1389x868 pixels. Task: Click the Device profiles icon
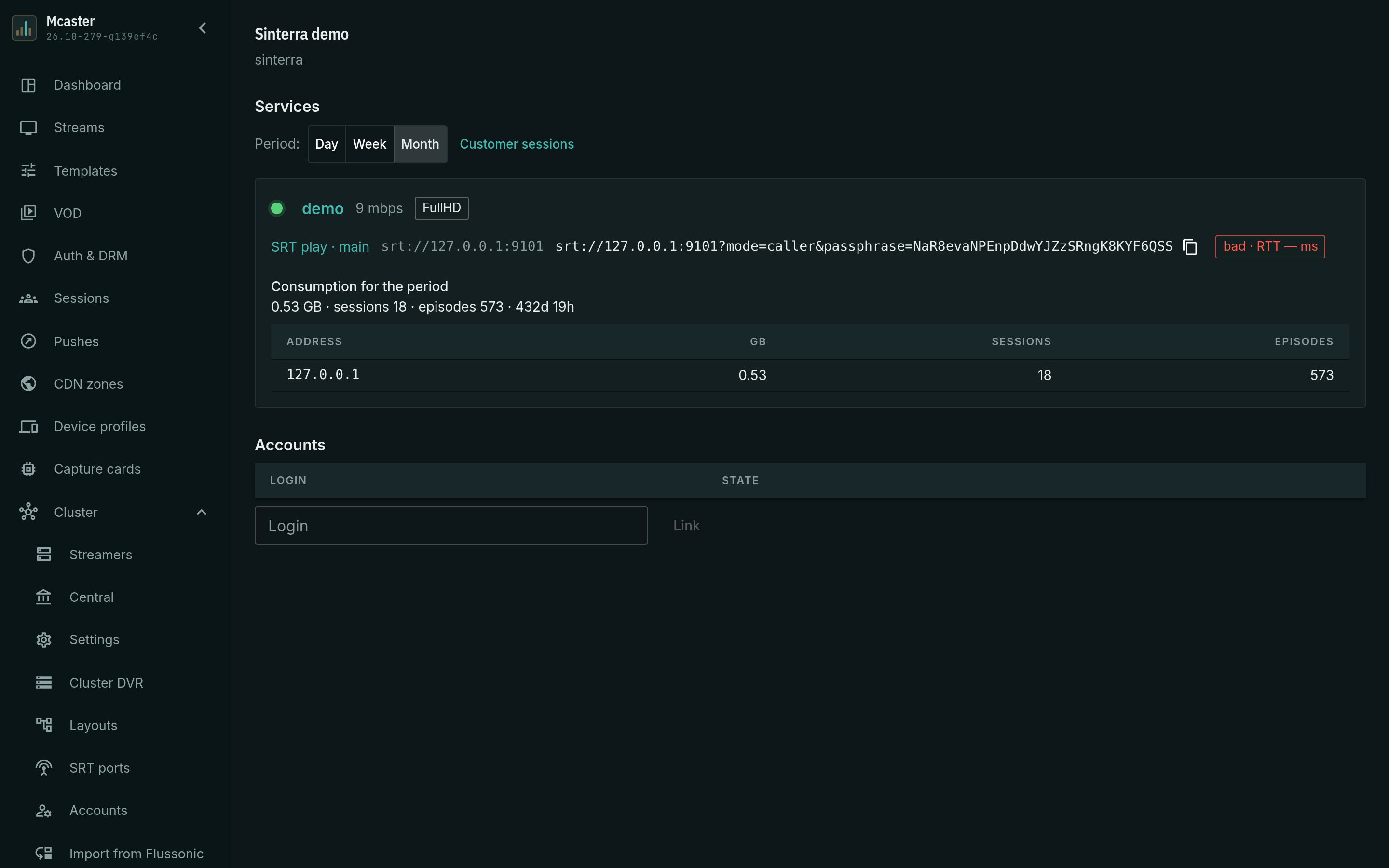[x=28, y=427]
